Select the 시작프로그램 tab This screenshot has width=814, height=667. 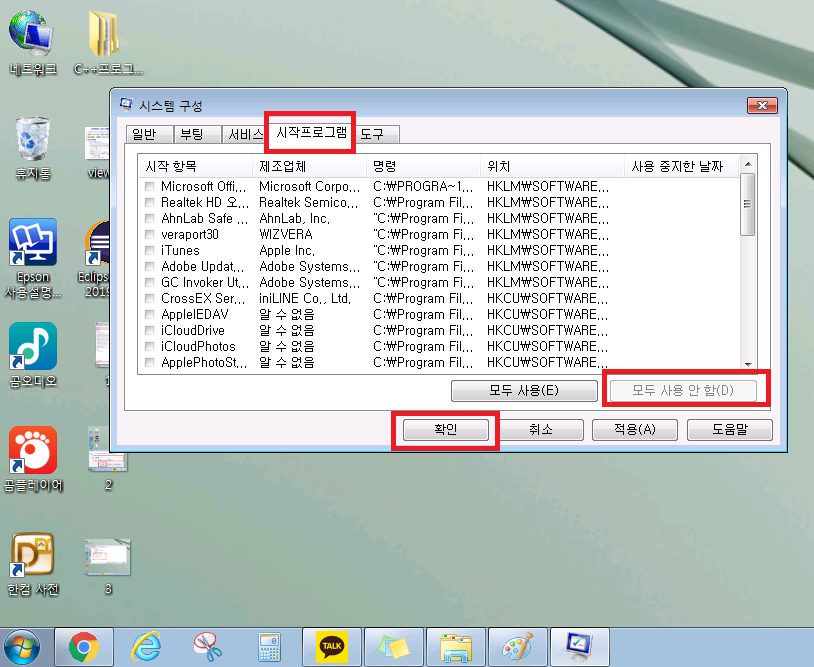coord(310,132)
